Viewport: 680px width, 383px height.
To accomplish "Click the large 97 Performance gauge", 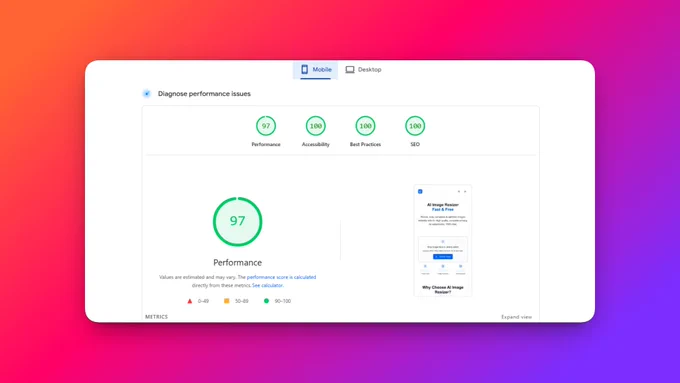I will [x=238, y=222].
